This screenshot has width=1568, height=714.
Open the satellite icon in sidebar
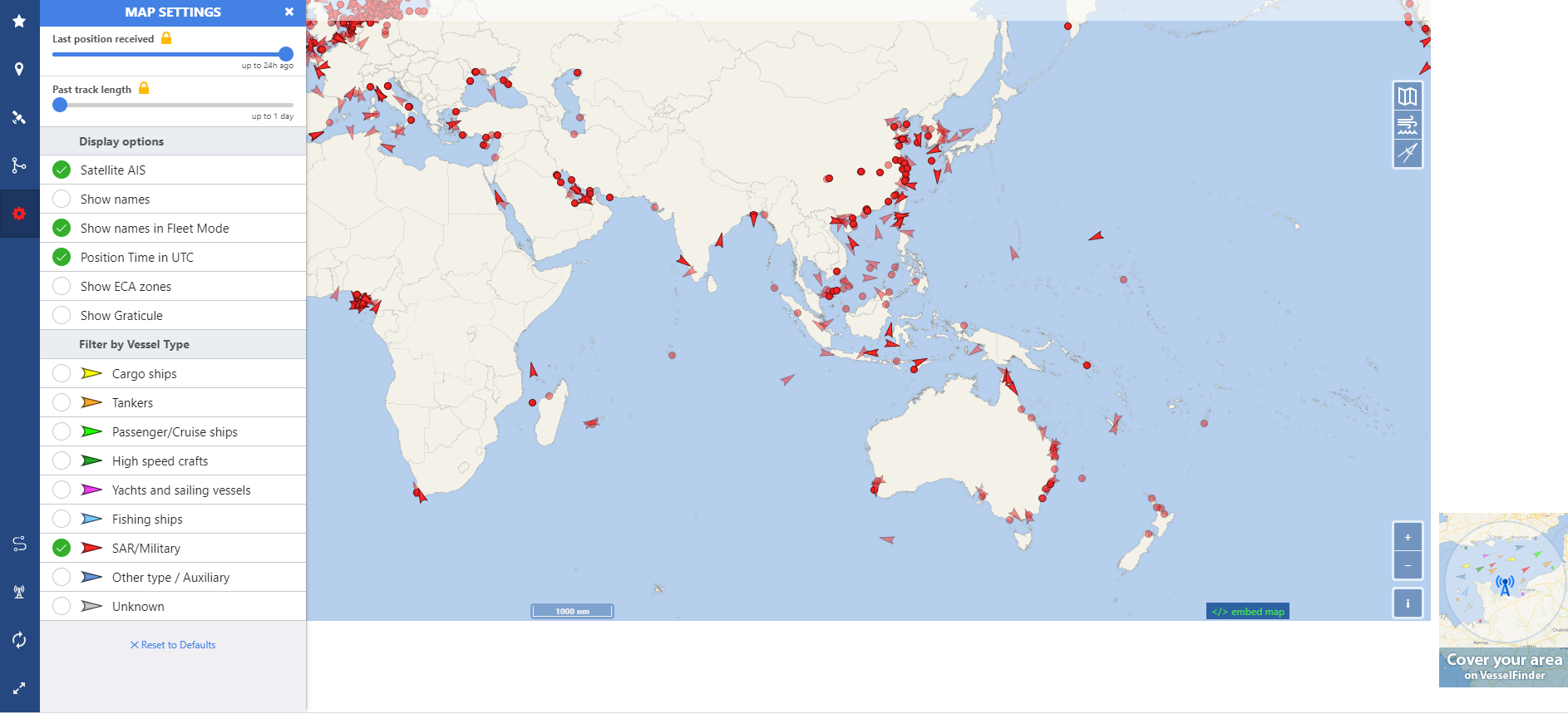(19, 117)
